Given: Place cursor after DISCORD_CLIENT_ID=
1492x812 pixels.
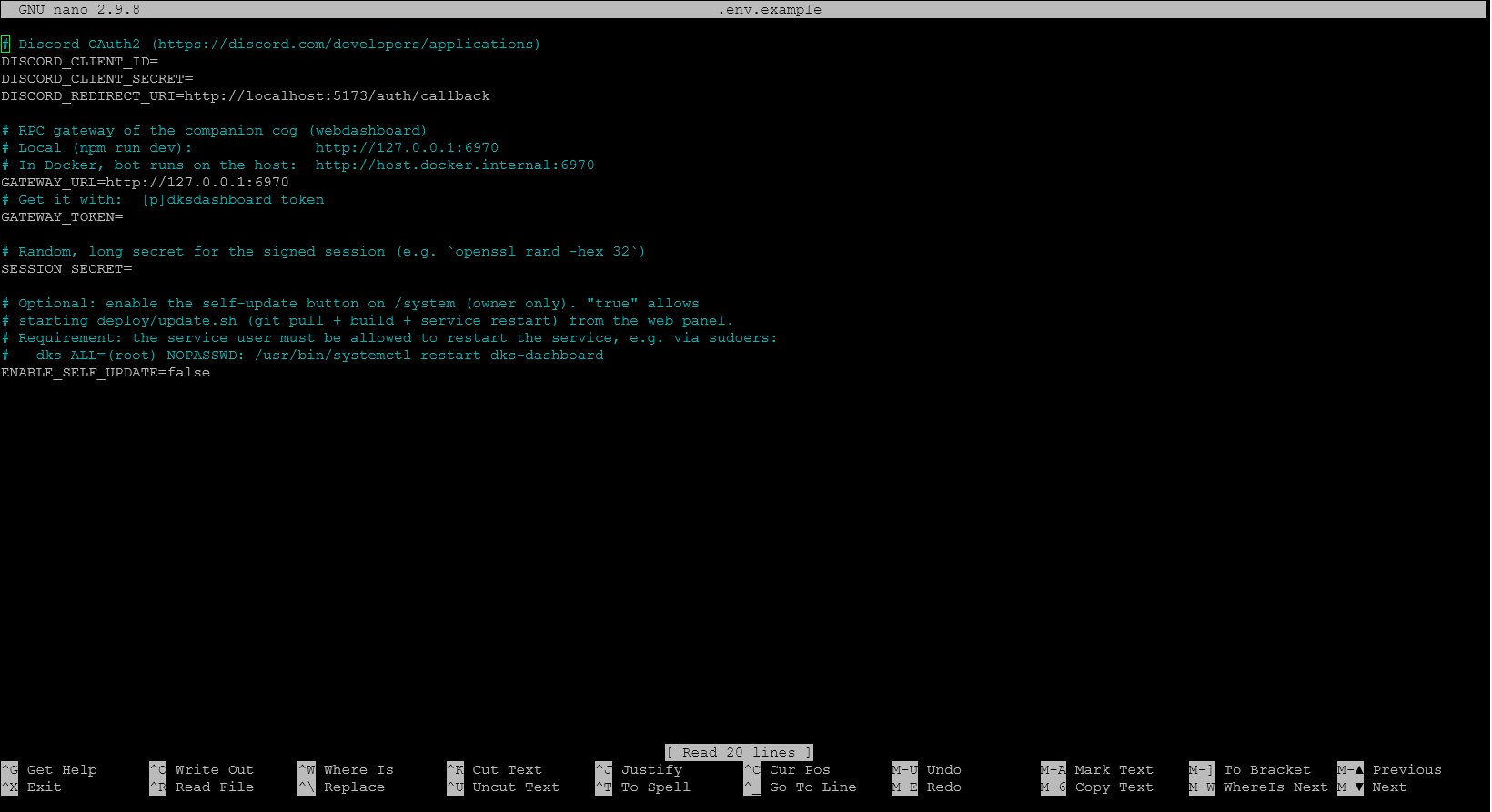Looking at the screenshot, I should point(160,62).
